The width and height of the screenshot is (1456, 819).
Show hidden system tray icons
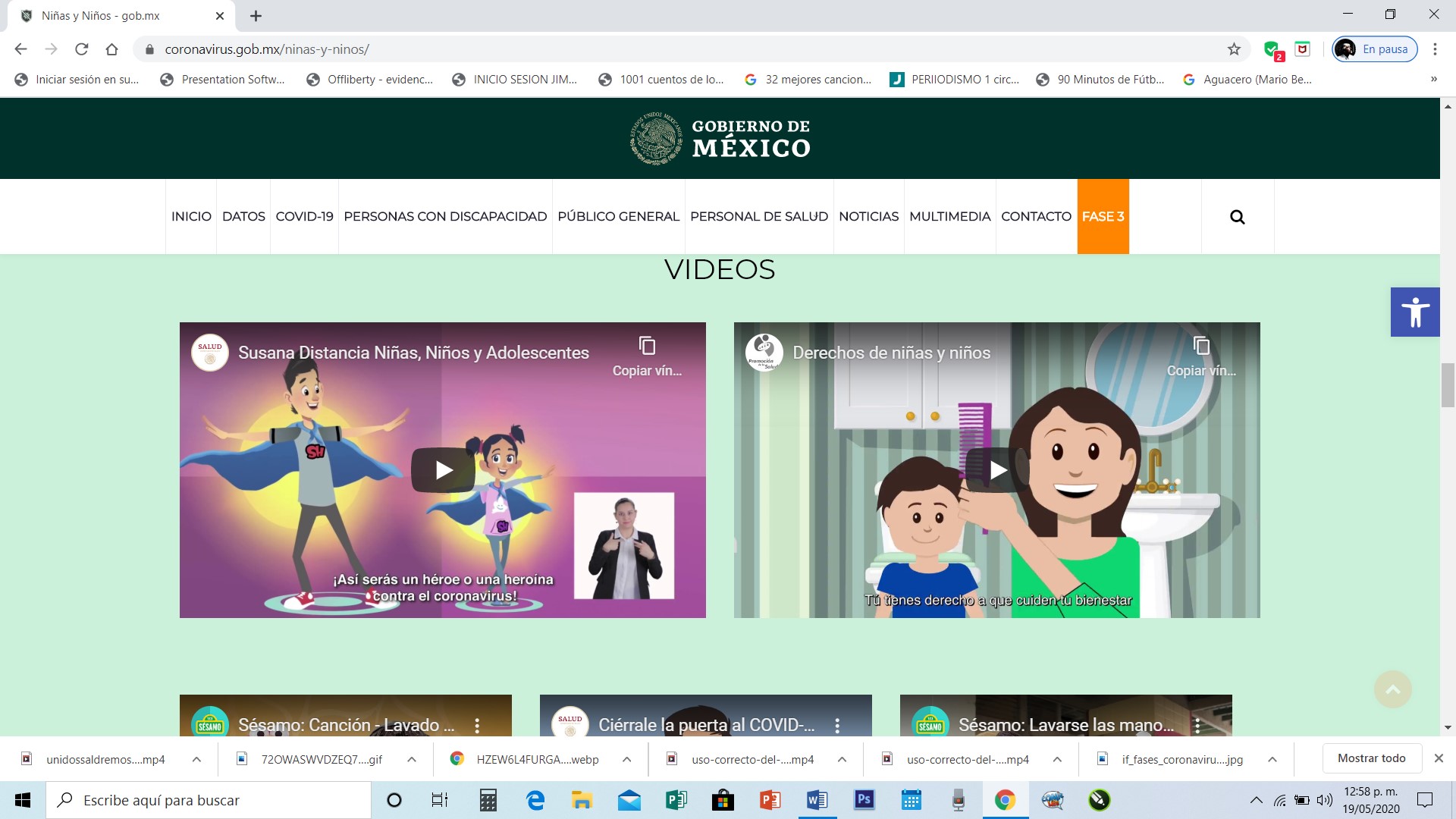(1257, 800)
